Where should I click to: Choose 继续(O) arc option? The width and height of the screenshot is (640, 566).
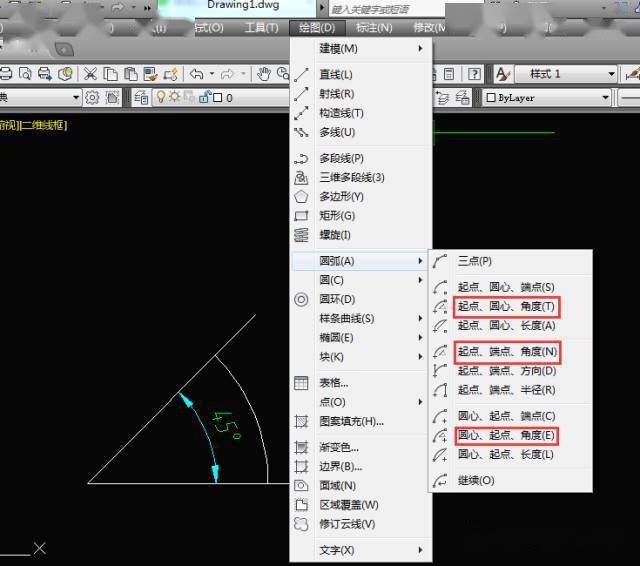(511, 481)
